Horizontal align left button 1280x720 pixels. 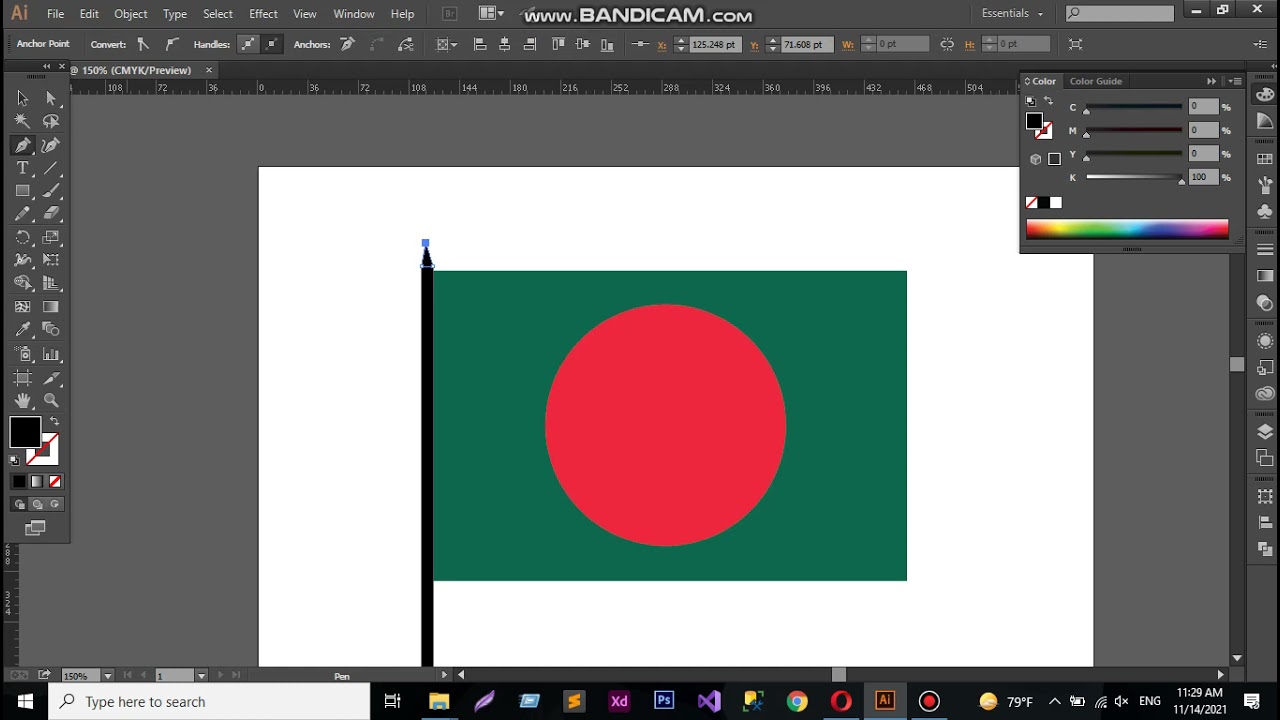coord(480,44)
